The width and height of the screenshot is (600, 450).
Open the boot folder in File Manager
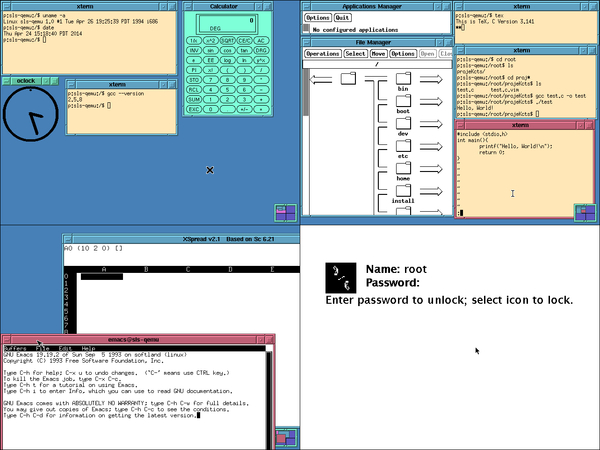(x=404, y=100)
